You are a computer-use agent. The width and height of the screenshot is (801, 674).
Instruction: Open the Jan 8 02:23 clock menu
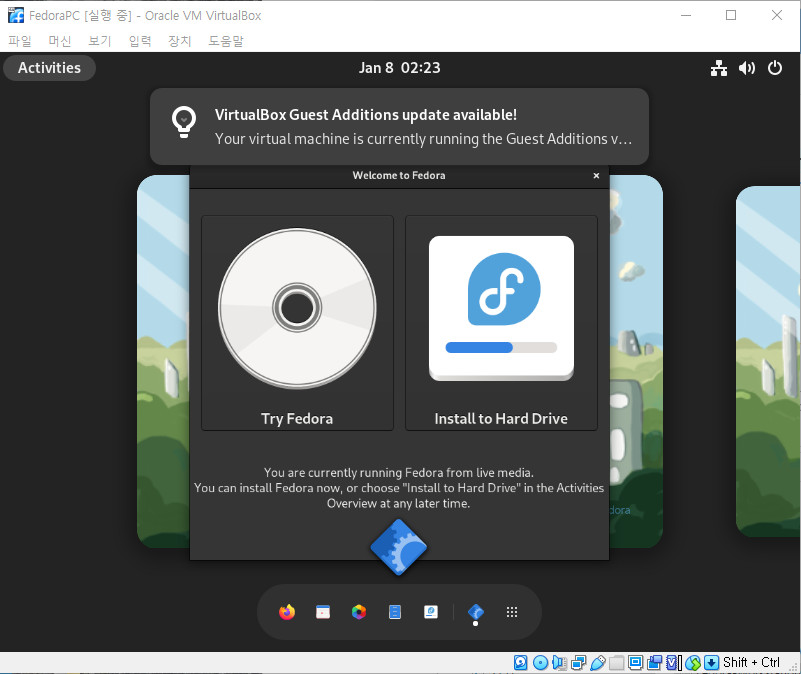(399, 68)
